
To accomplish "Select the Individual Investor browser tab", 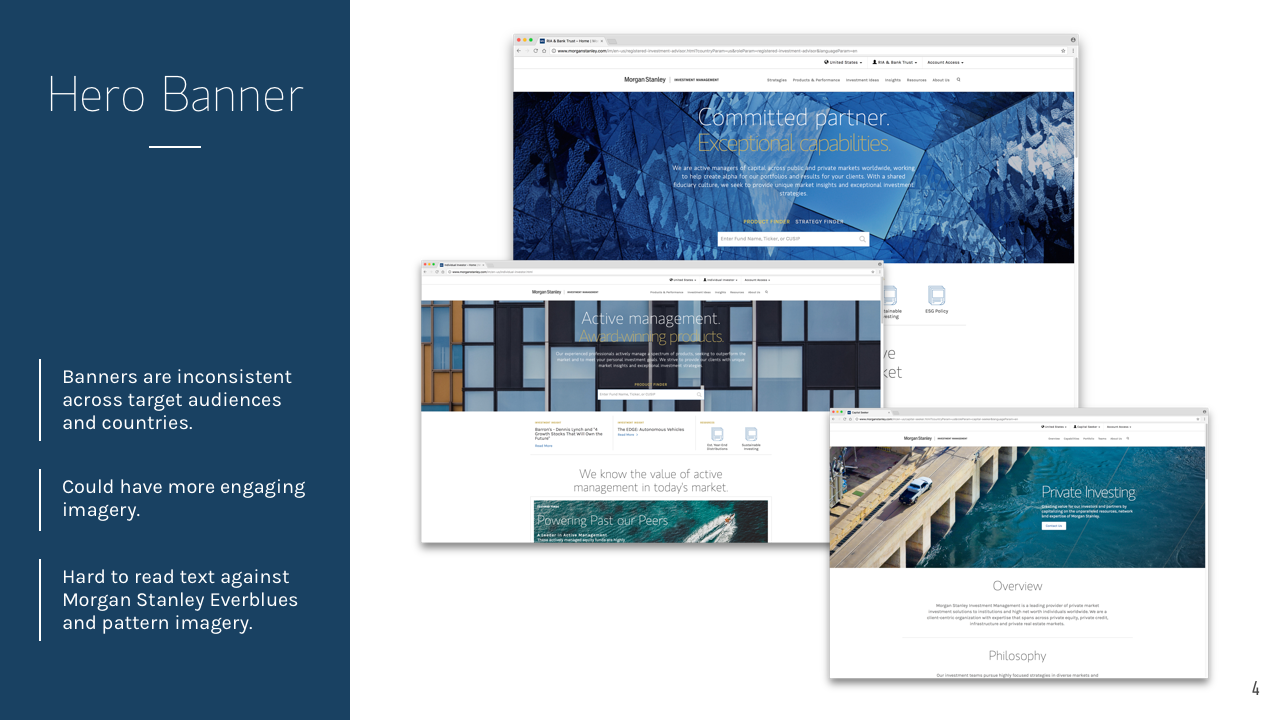I will [462, 265].
